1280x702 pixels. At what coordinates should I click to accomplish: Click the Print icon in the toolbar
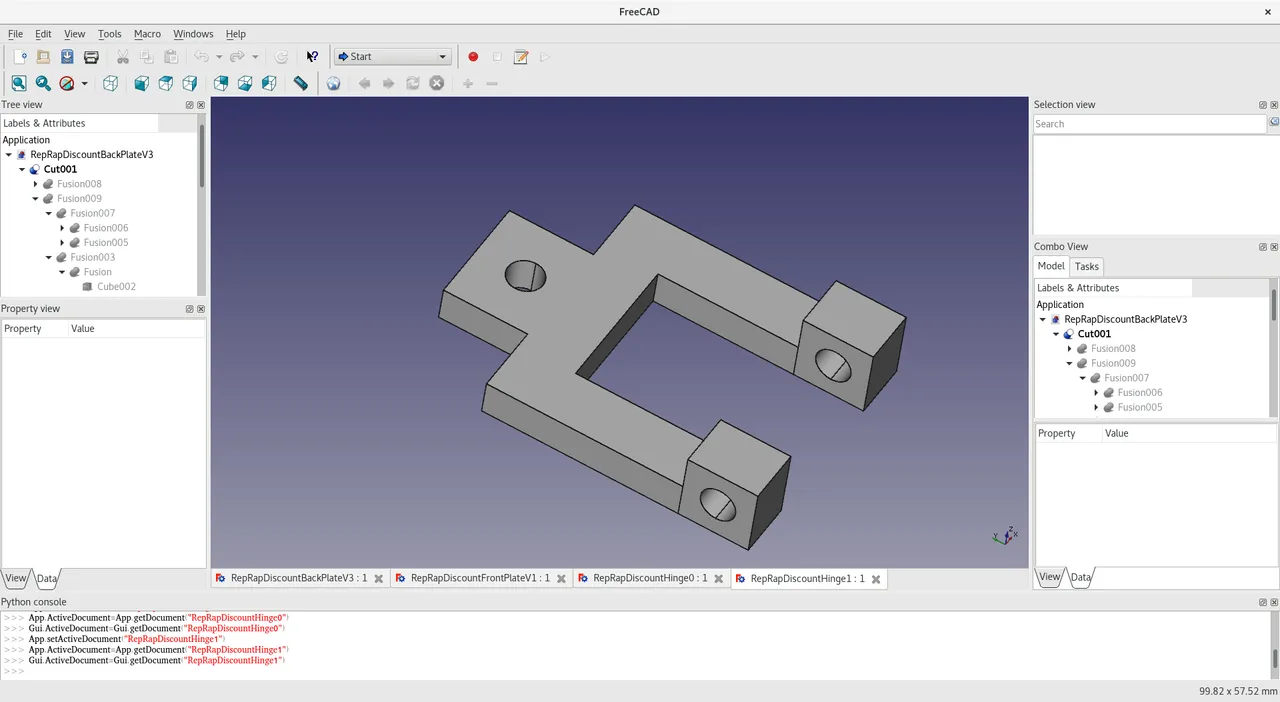click(x=91, y=57)
